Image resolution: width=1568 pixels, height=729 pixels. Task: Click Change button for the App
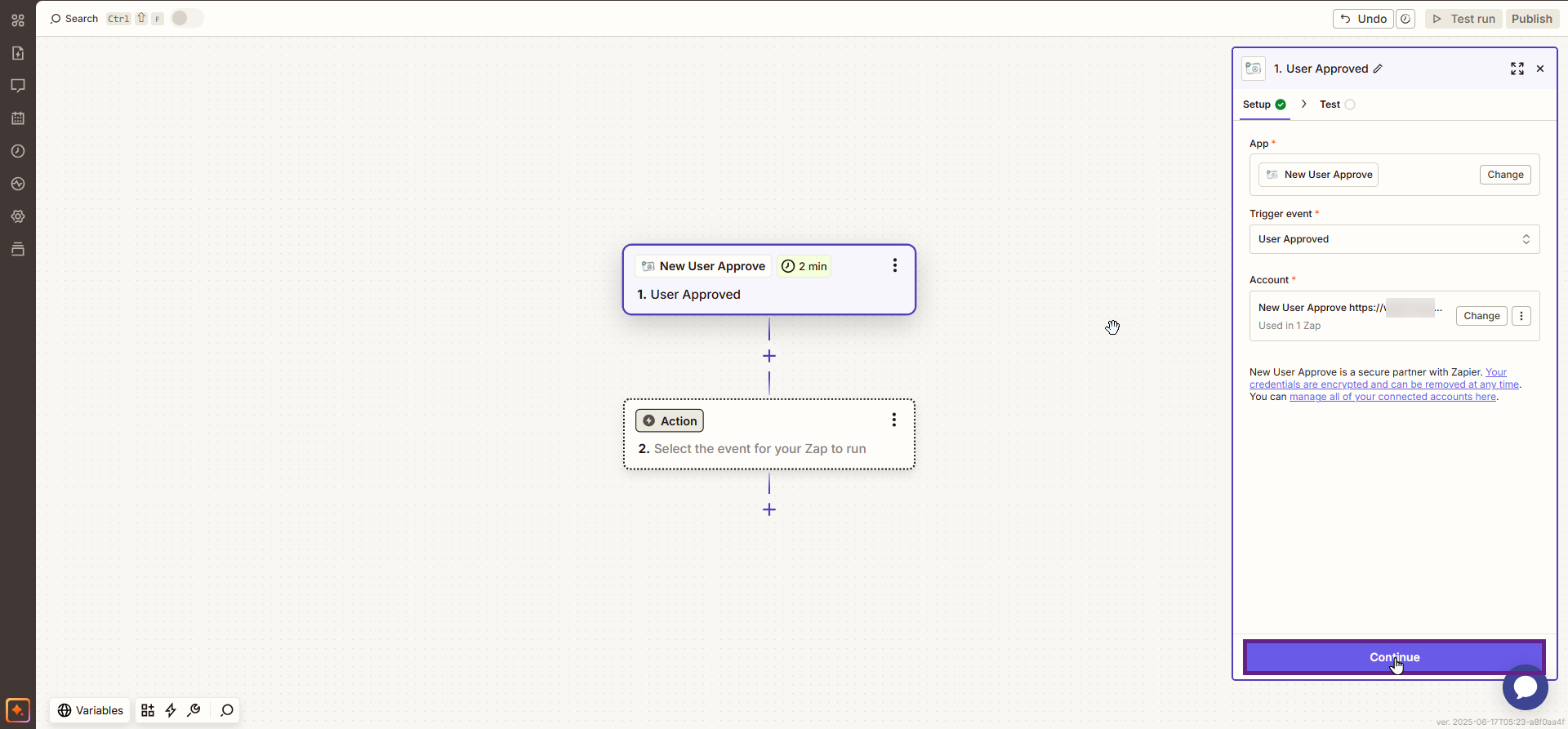click(x=1504, y=175)
